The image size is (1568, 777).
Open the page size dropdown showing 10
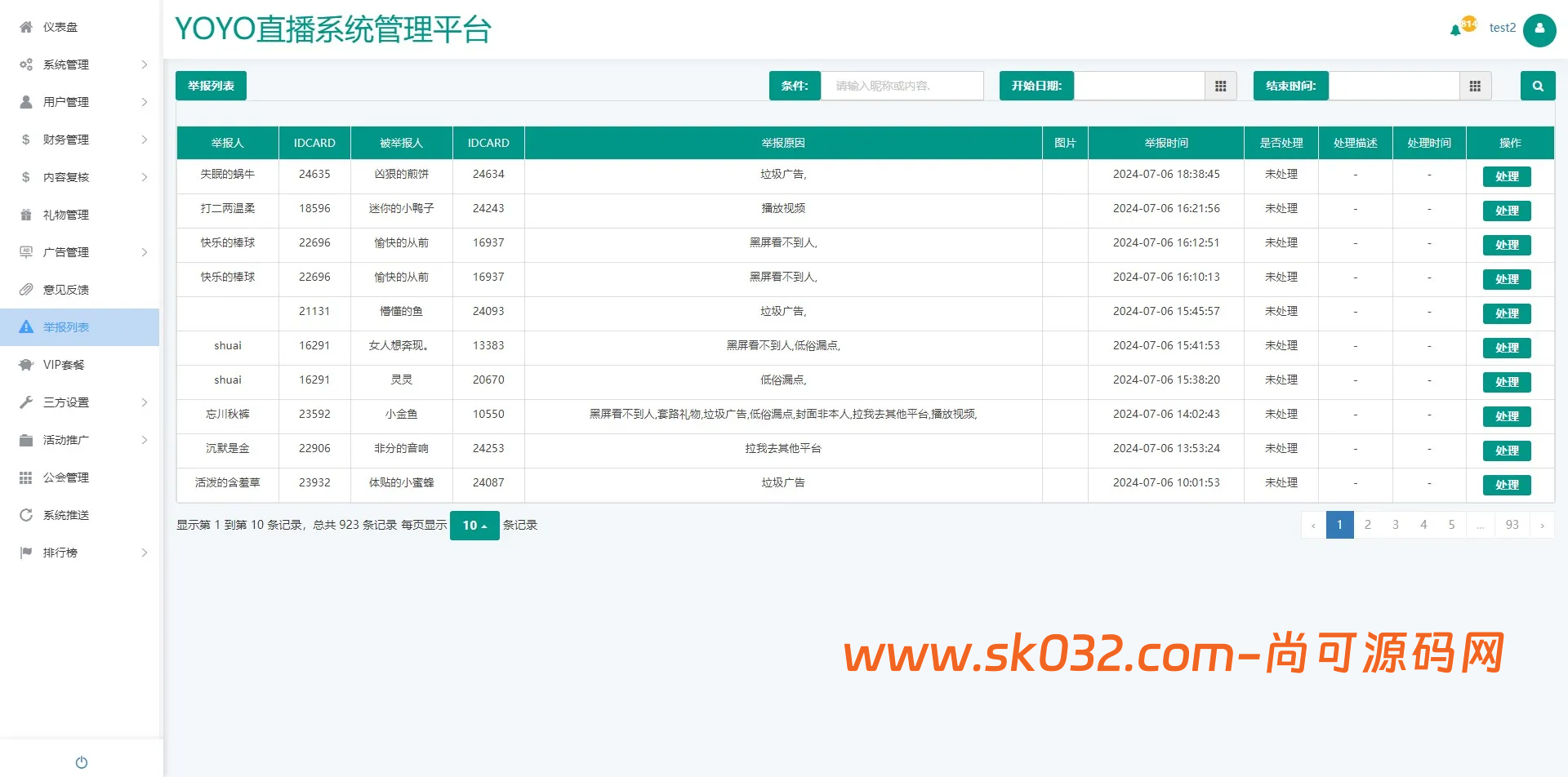tap(474, 526)
